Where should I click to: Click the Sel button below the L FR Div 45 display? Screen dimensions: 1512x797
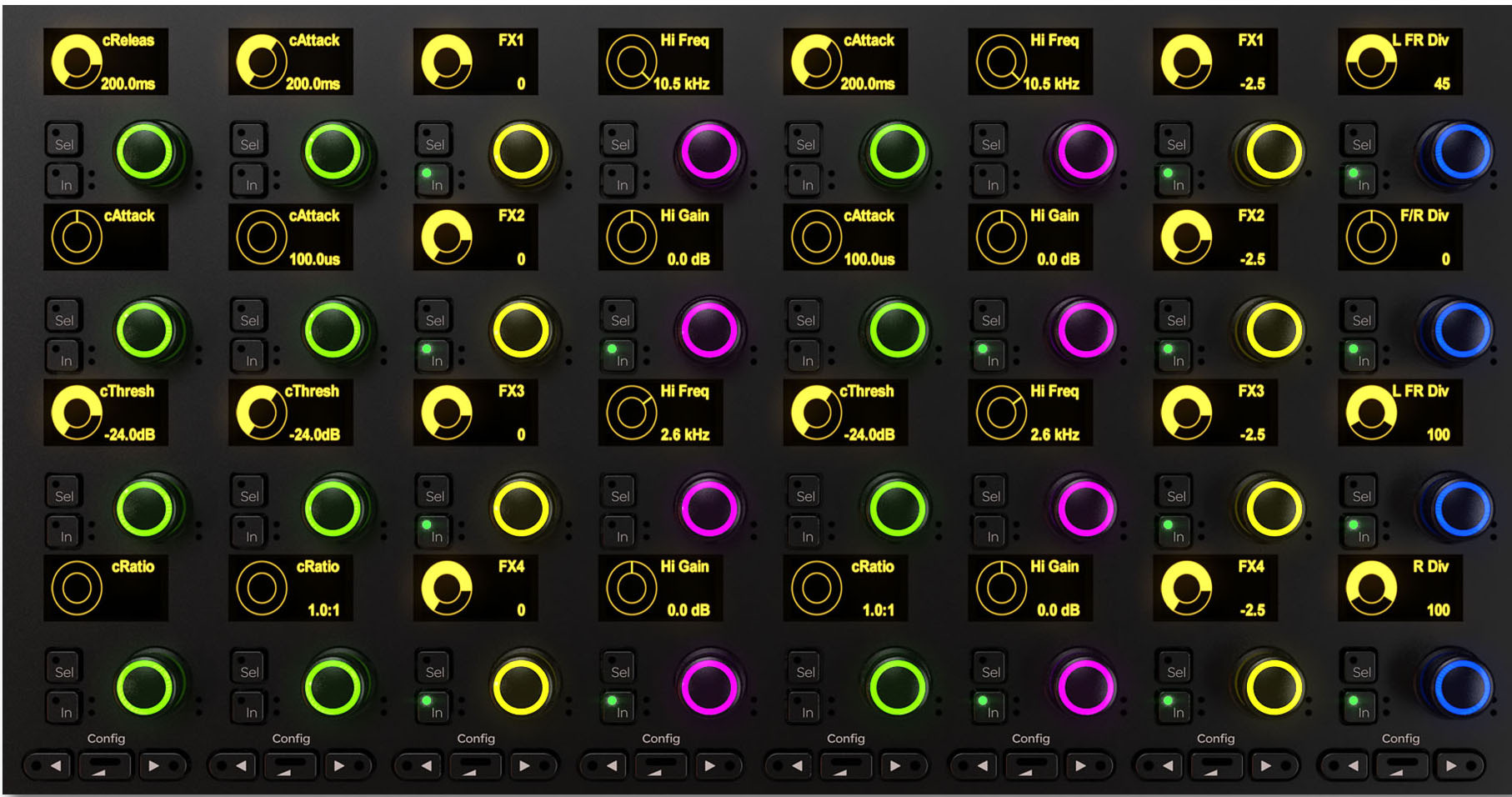pos(1359,140)
